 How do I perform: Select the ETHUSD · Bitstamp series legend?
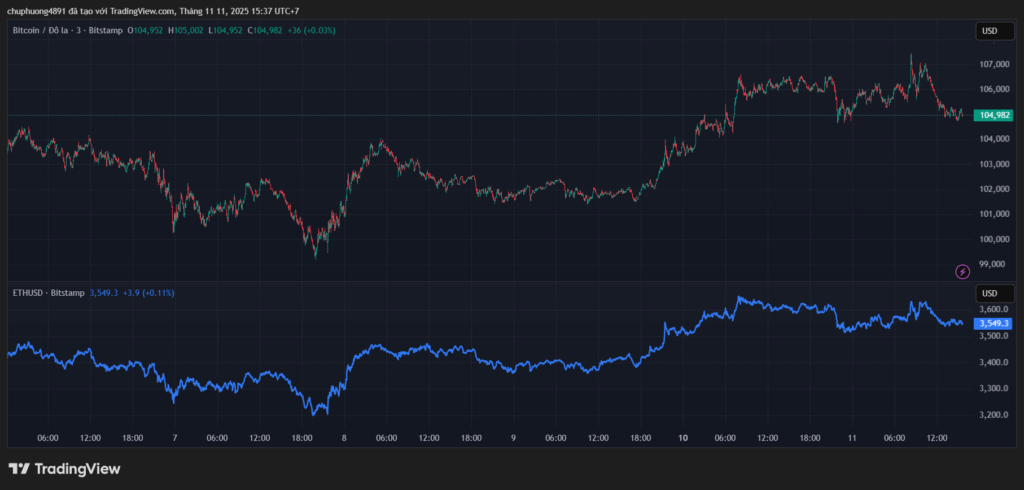click(47, 293)
